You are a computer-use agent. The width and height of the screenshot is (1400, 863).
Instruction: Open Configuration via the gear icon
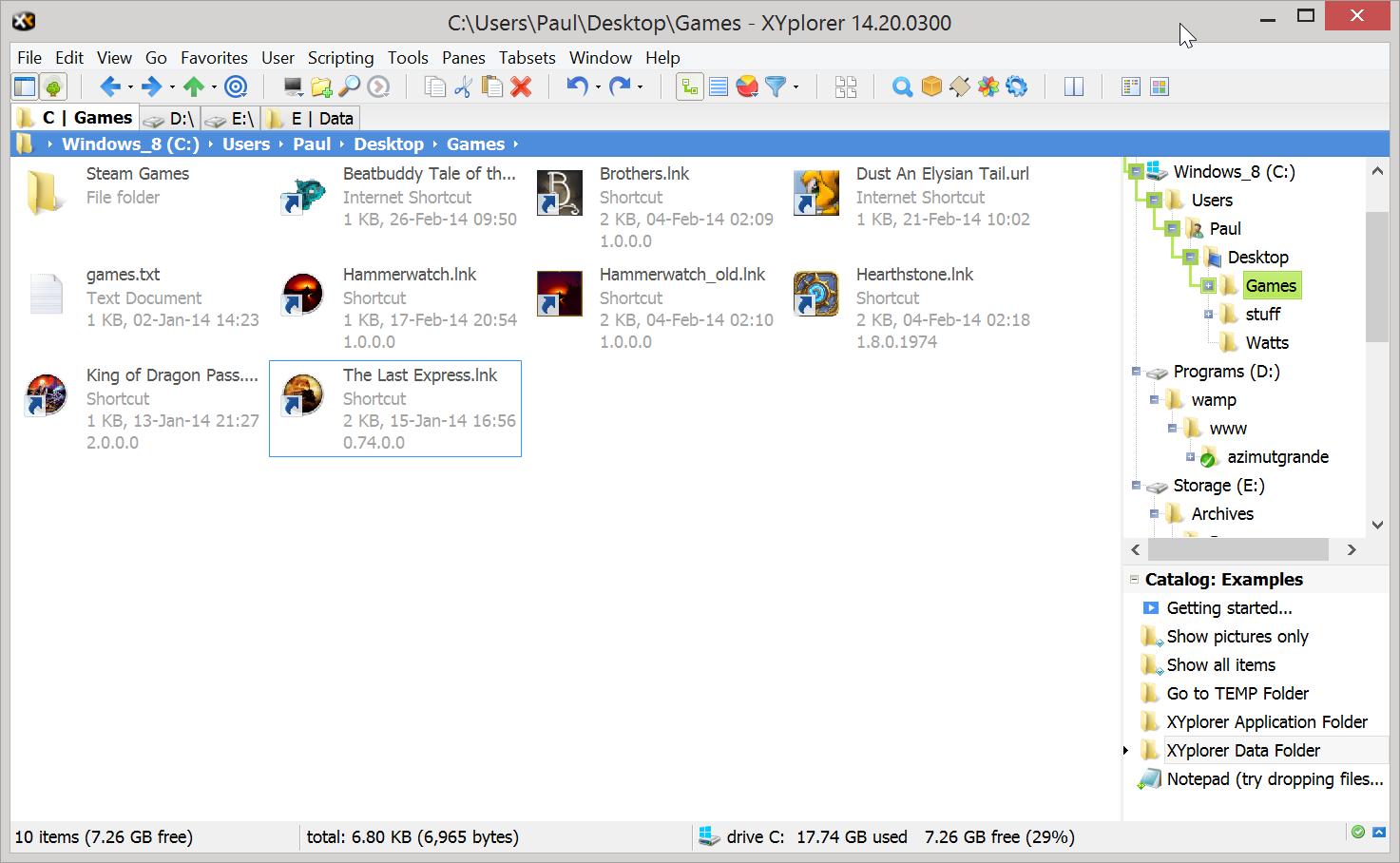[x=1016, y=86]
